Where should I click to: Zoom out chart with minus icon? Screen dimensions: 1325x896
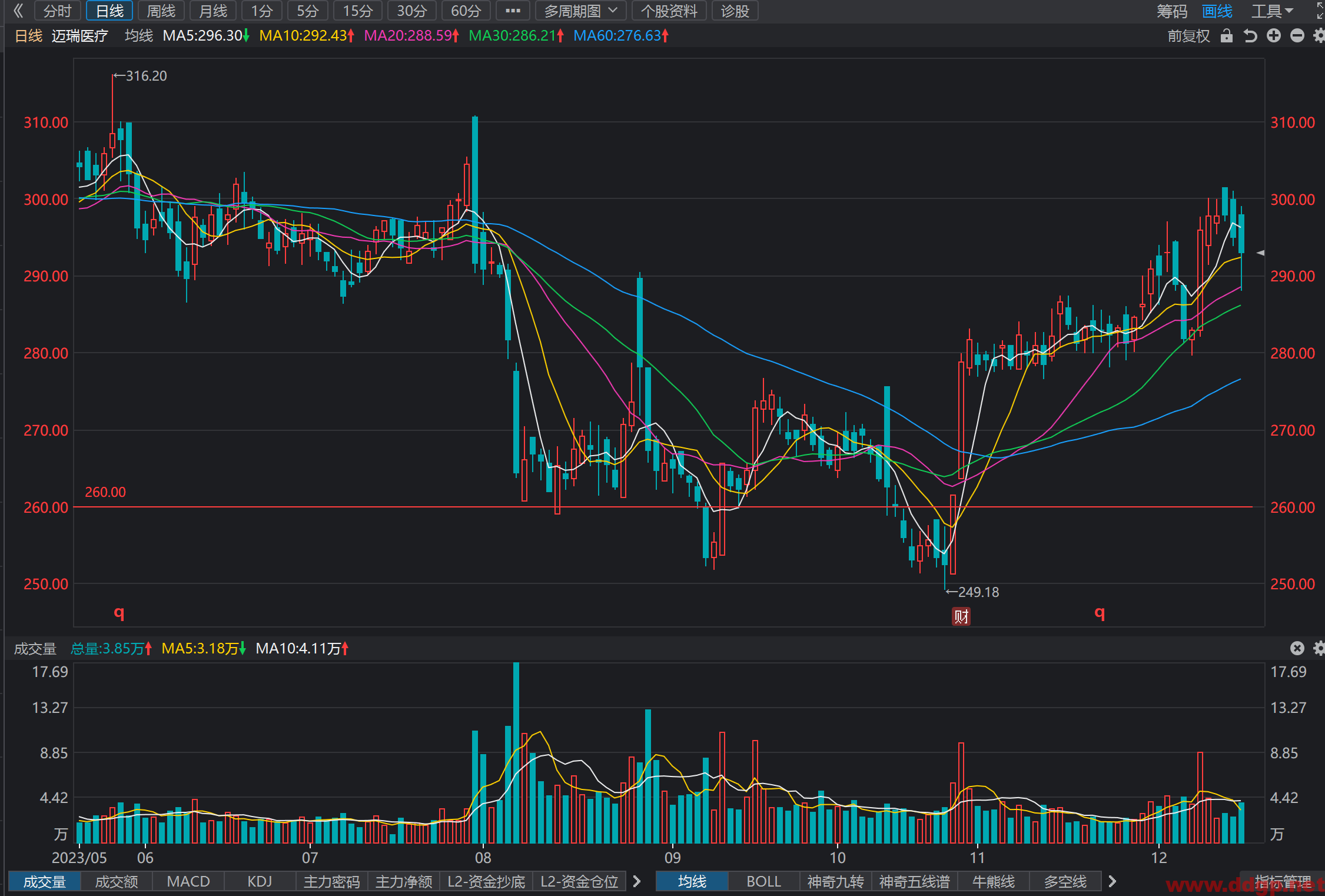point(1297,36)
